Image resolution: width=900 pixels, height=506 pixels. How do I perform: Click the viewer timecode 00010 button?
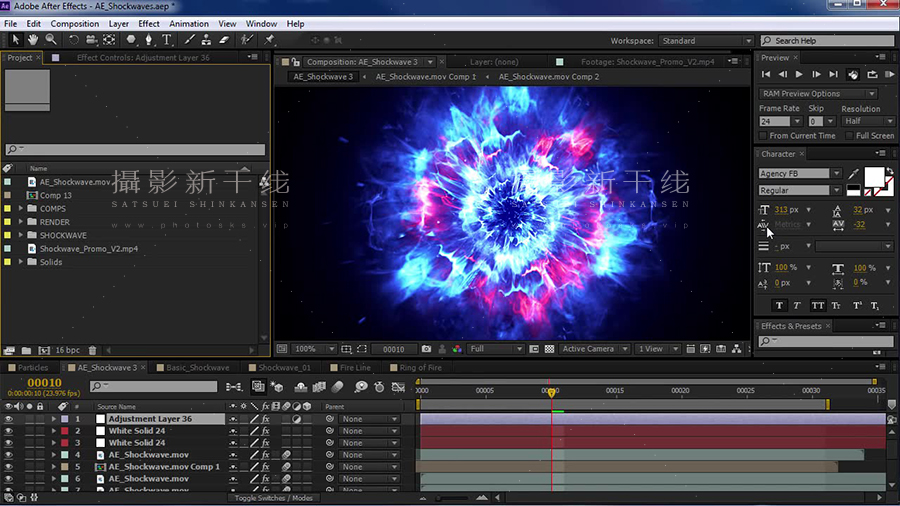click(394, 349)
